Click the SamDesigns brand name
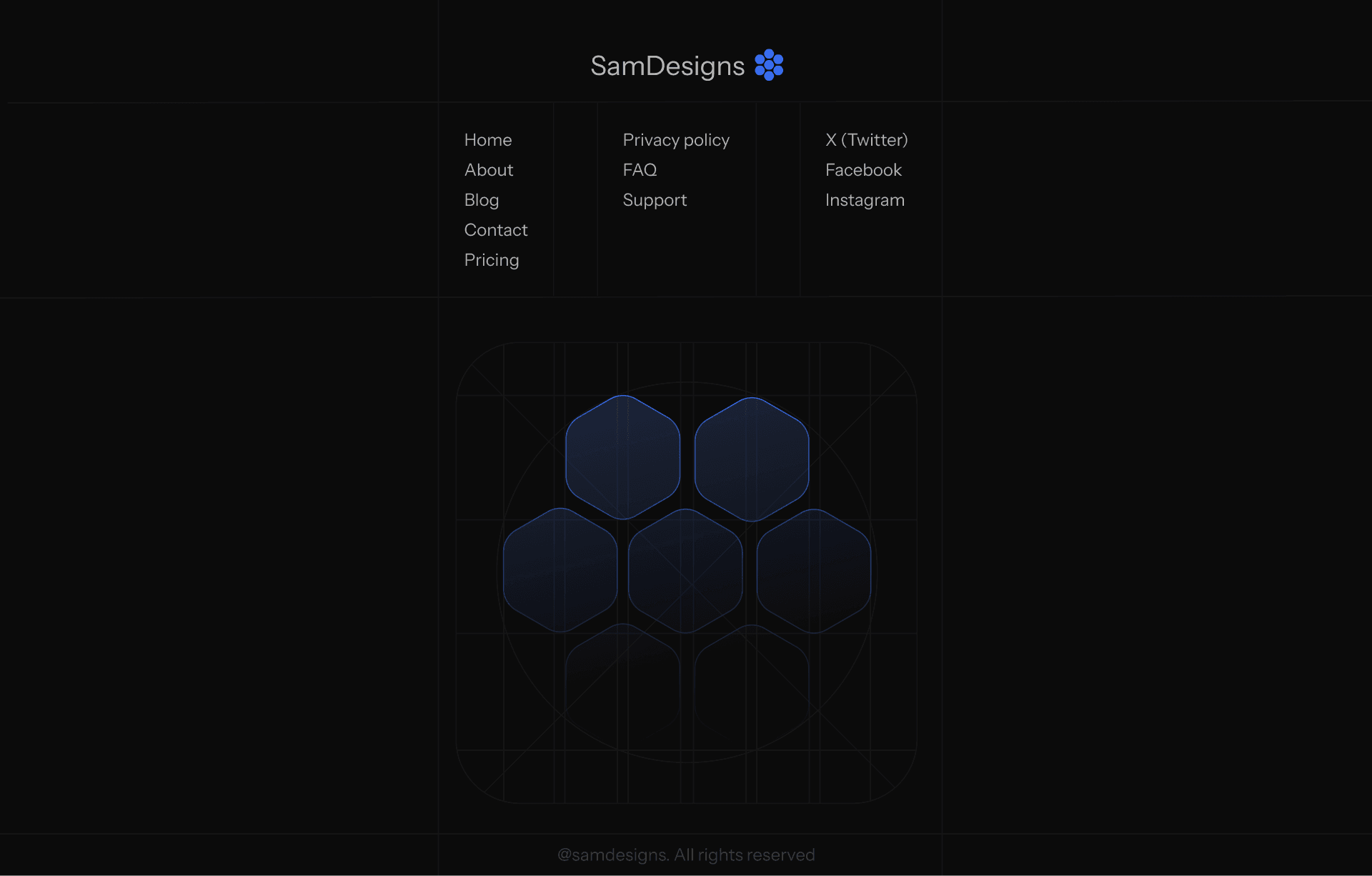This screenshot has height=876, width=1372. click(x=667, y=66)
